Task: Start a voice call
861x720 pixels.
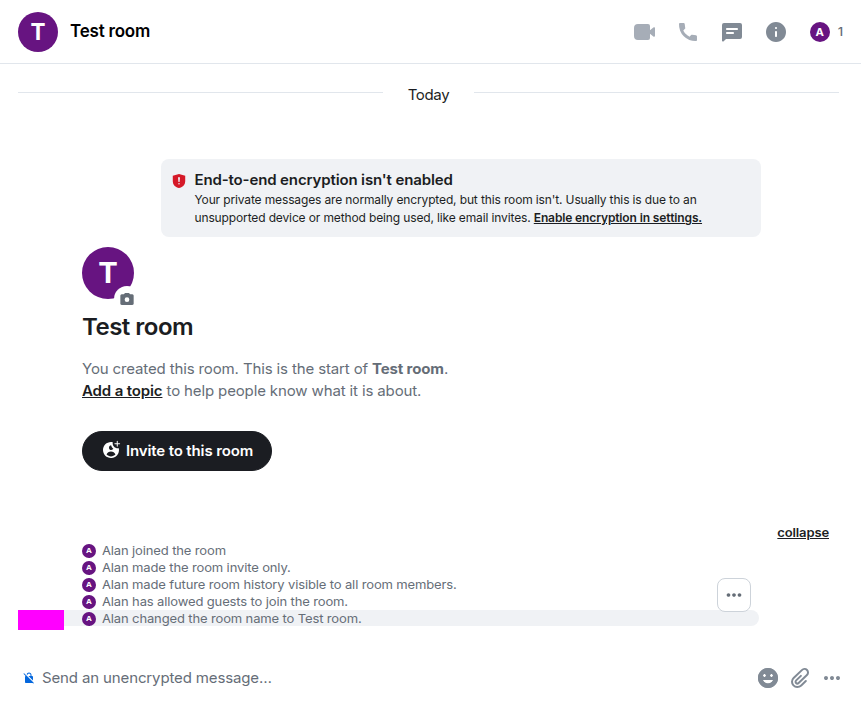Action: 688,32
